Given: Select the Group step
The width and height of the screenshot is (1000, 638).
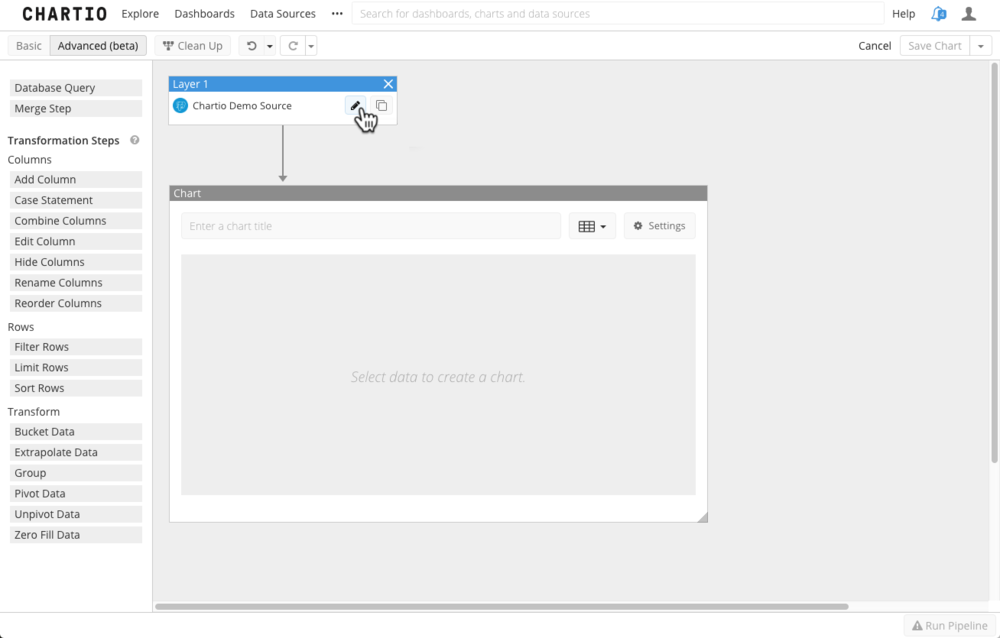Looking at the screenshot, I should tap(76, 473).
